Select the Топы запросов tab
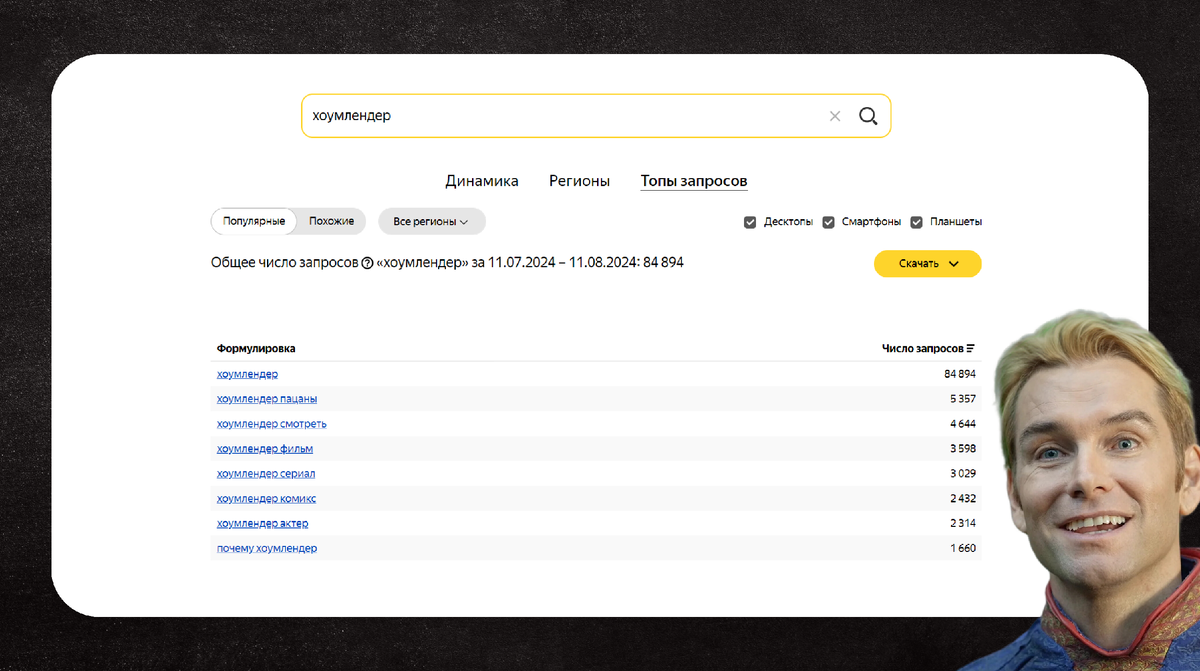The width and height of the screenshot is (1200, 671). tap(694, 181)
